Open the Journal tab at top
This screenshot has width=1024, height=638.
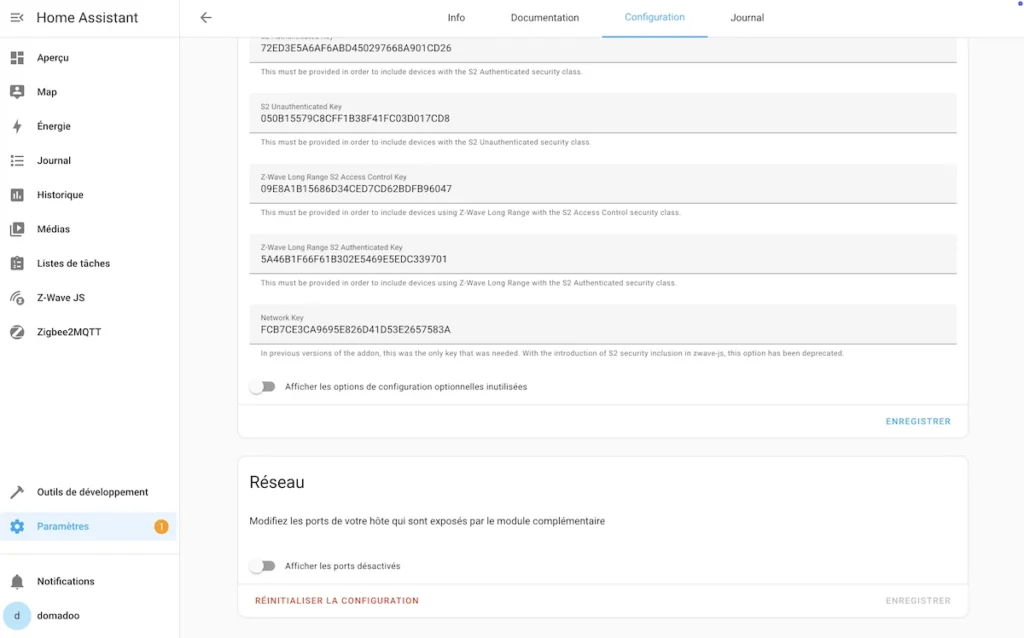point(747,18)
